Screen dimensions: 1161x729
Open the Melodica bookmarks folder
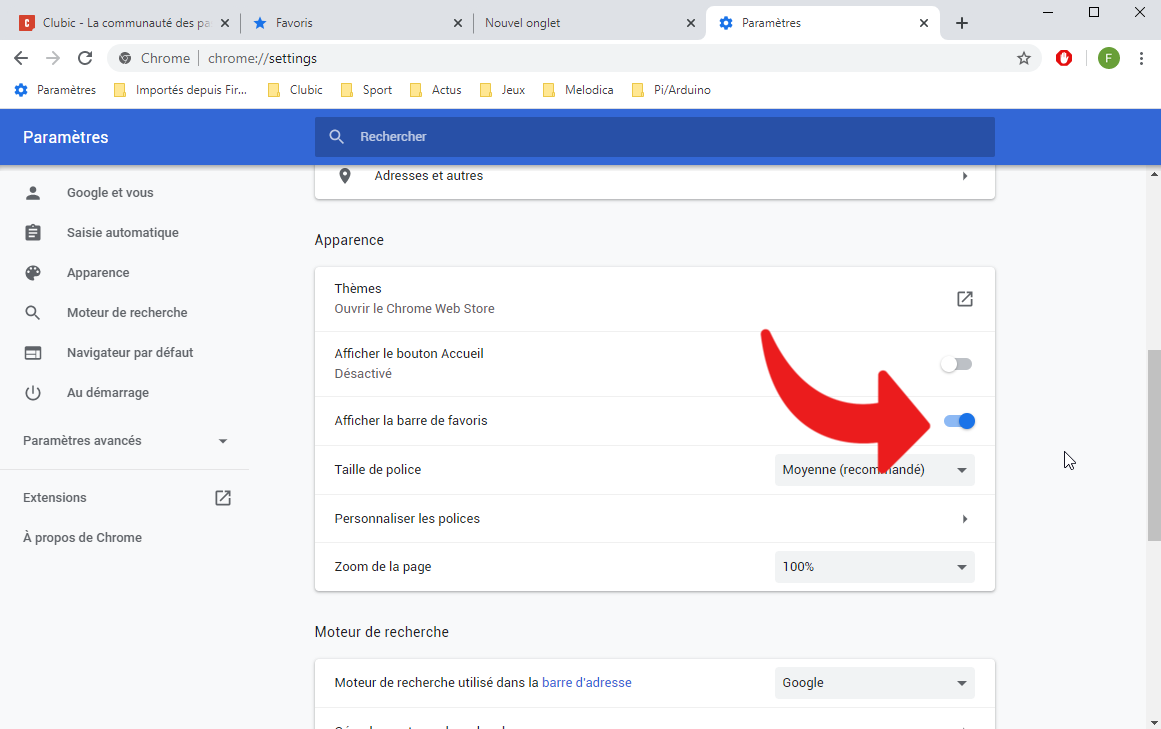tap(578, 90)
